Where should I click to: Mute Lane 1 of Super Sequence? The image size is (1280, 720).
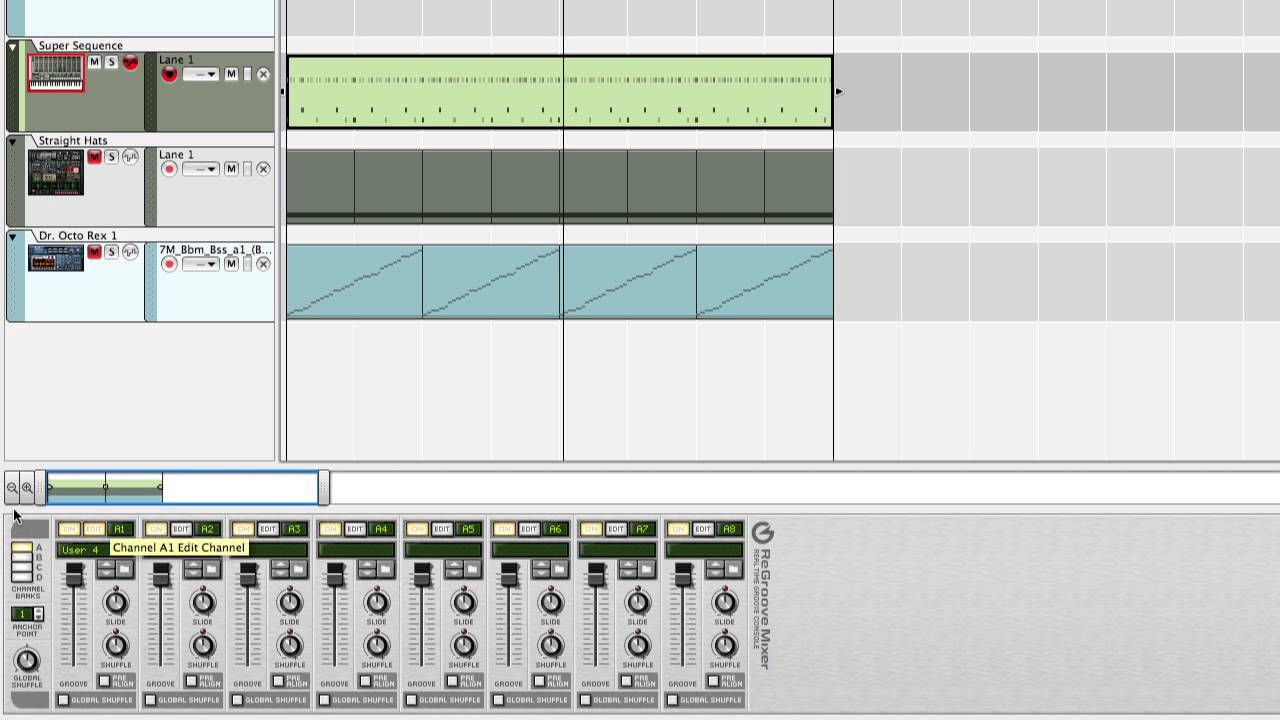[x=231, y=74]
